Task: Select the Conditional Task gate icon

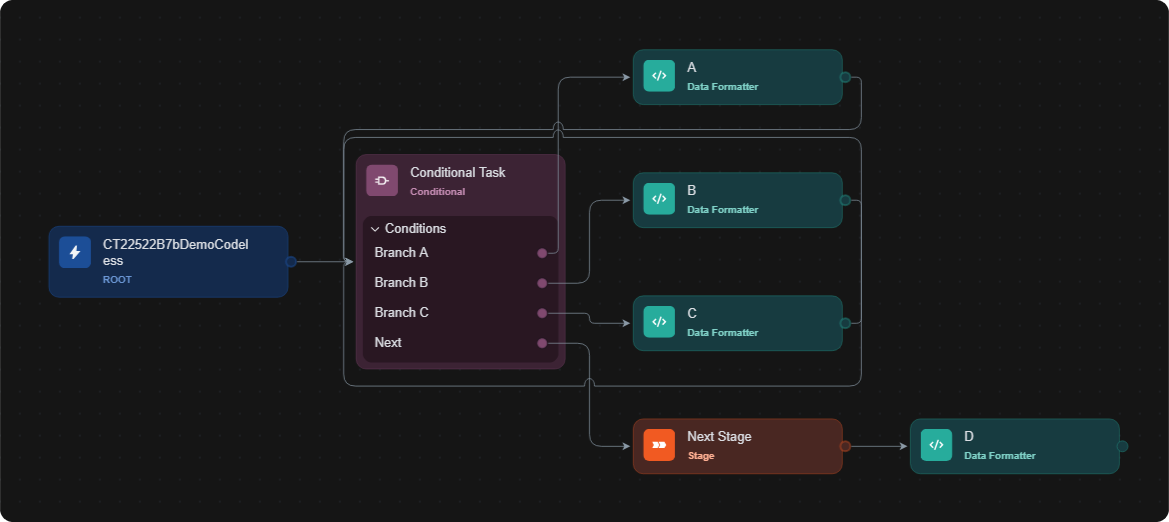Action: (x=382, y=180)
